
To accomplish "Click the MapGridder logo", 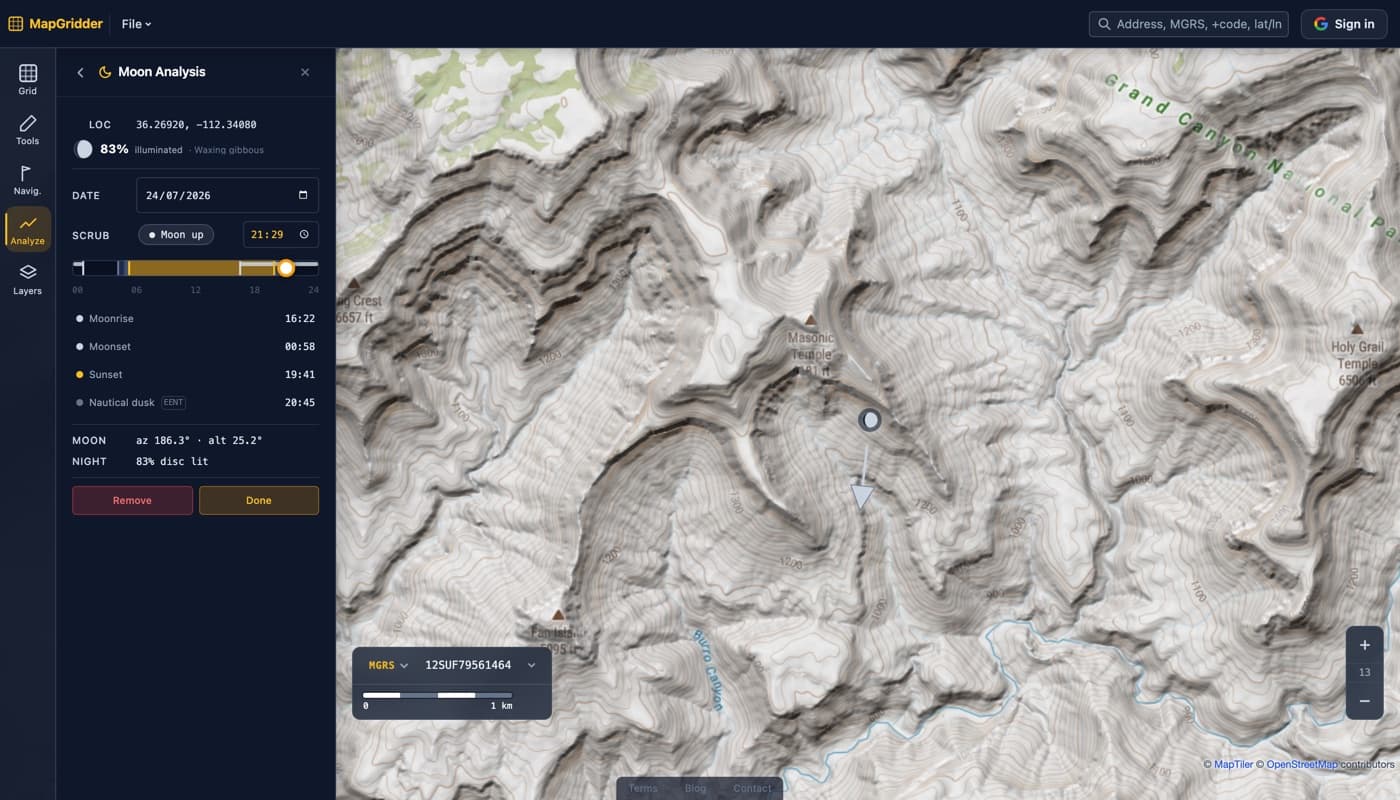I will pyautogui.click(x=55, y=23).
